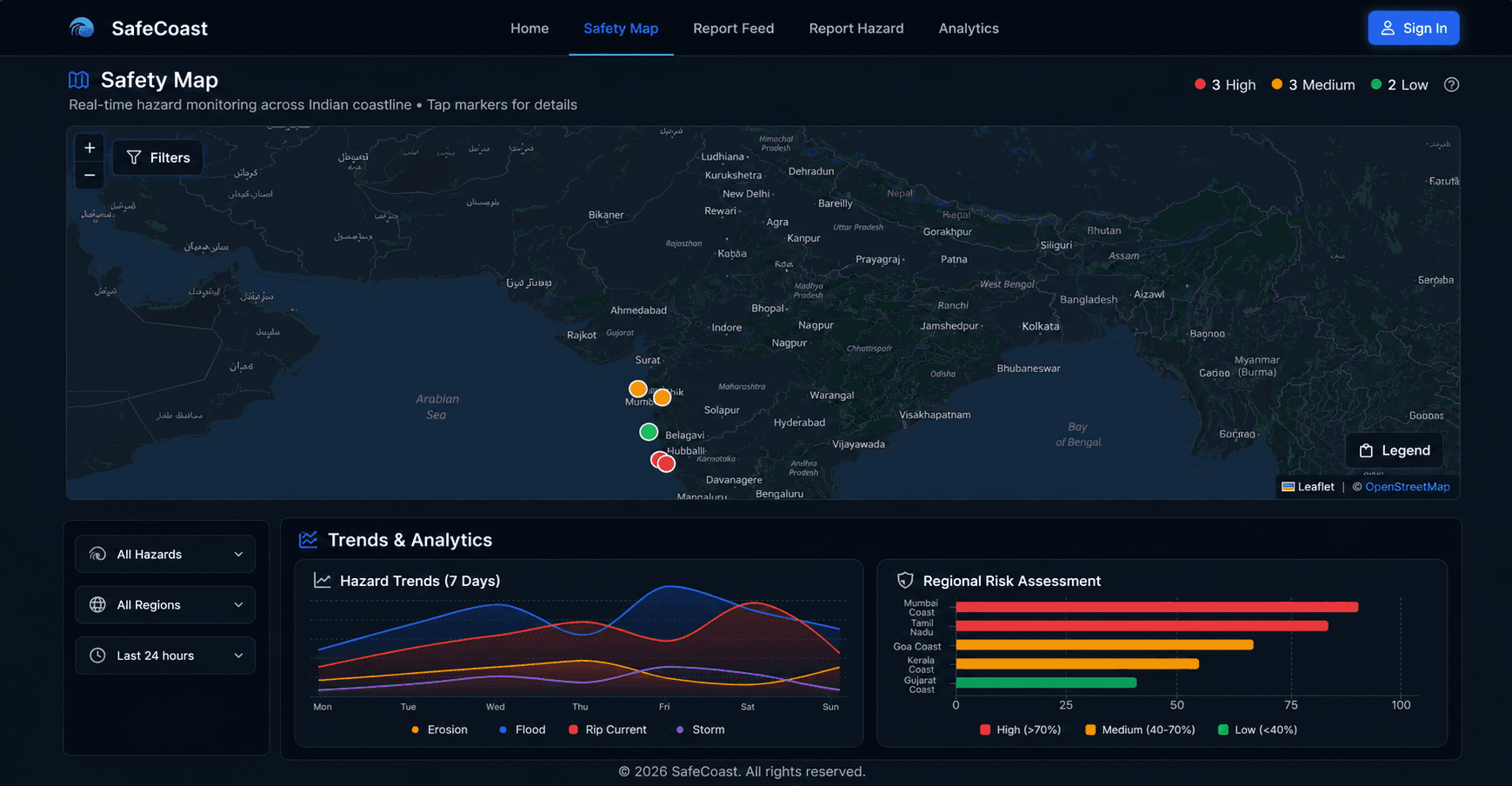The image size is (1512, 786).
Task: Click the SafeCoast wave logo icon
Action: (x=82, y=28)
